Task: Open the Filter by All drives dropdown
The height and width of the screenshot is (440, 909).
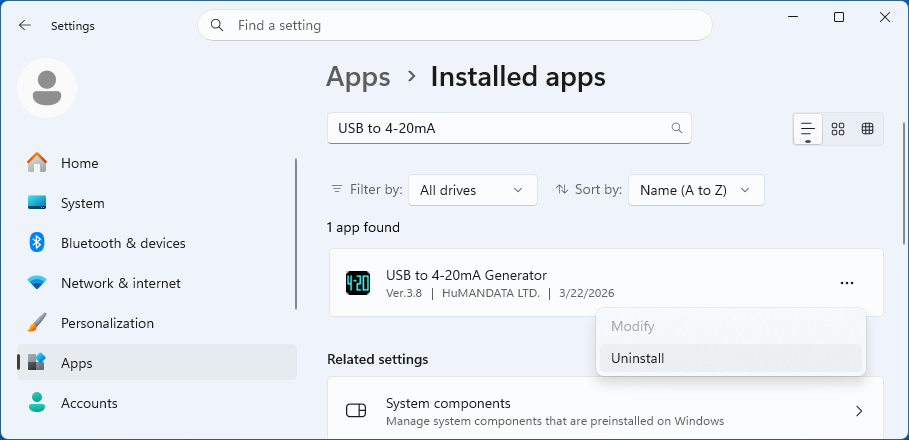Action: [x=472, y=190]
